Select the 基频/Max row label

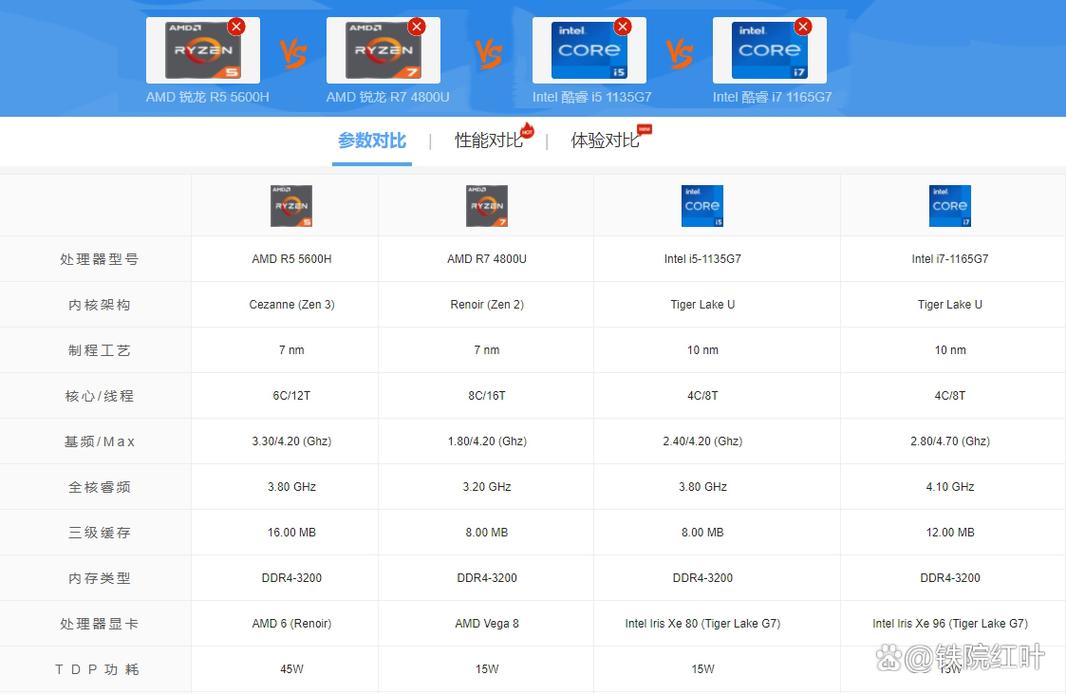point(99,441)
